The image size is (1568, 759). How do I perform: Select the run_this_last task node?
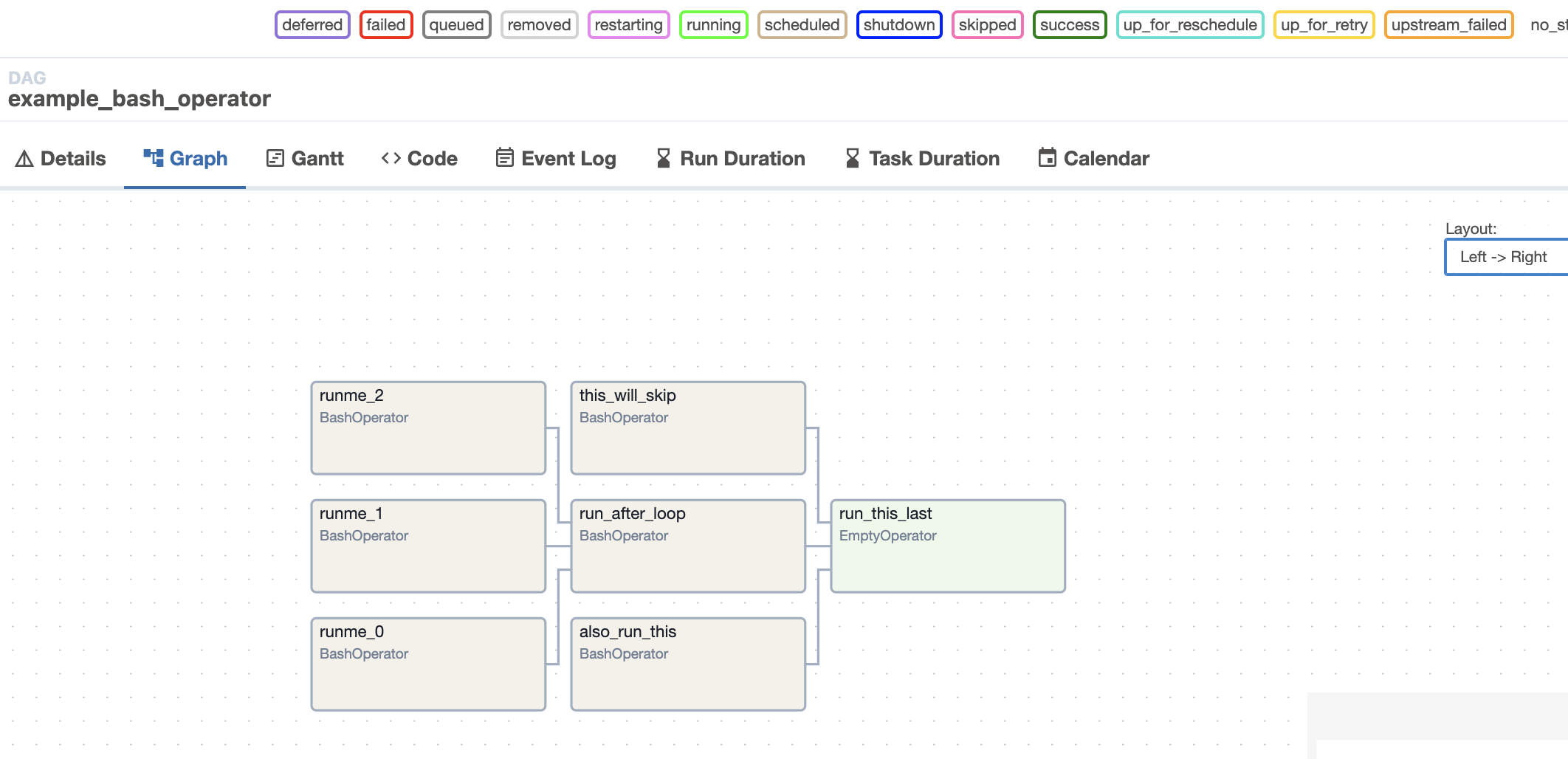[948, 546]
